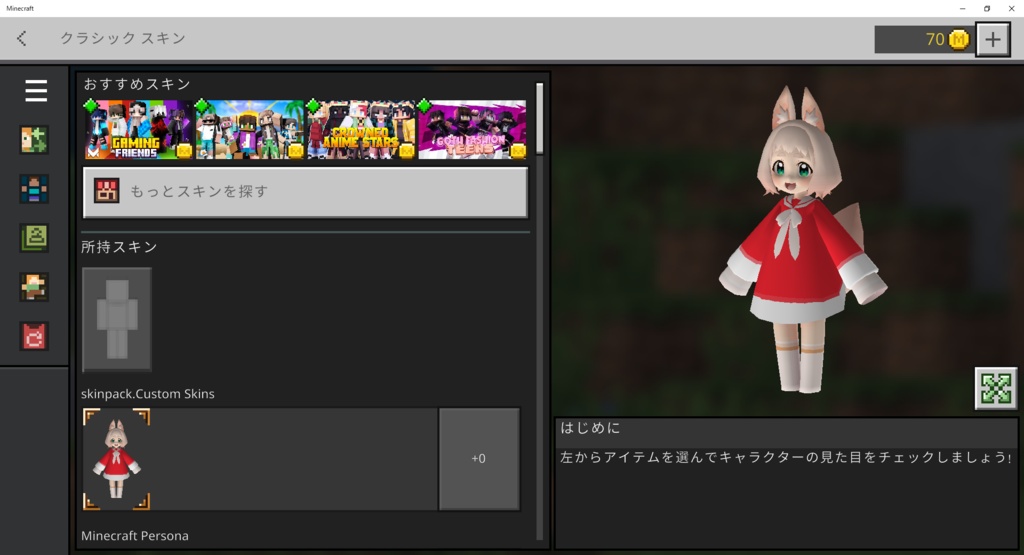Viewport: 1024px width, 555px height.
Task: Add Minecoins with the plus button
Action: click(993, 39)
